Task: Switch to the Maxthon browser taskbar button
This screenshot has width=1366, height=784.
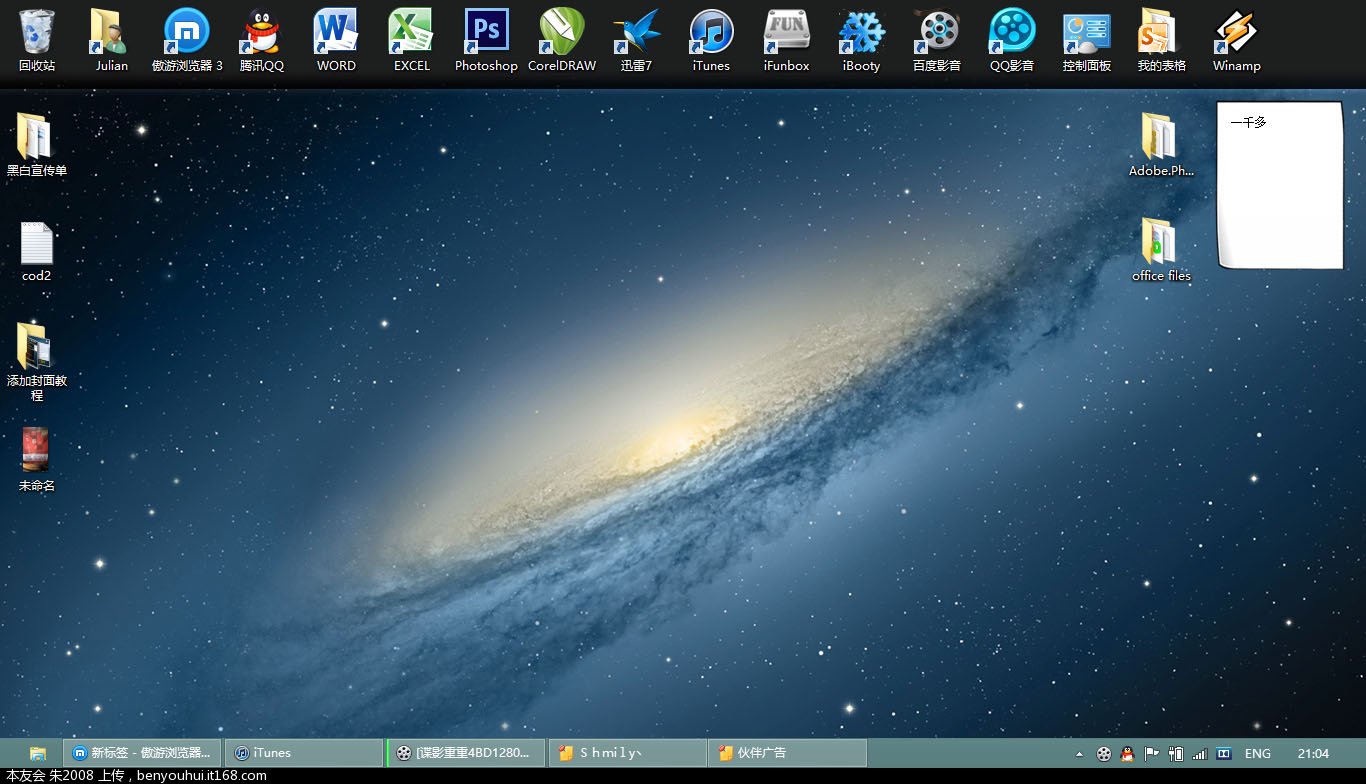Action: tap(142, 753)
